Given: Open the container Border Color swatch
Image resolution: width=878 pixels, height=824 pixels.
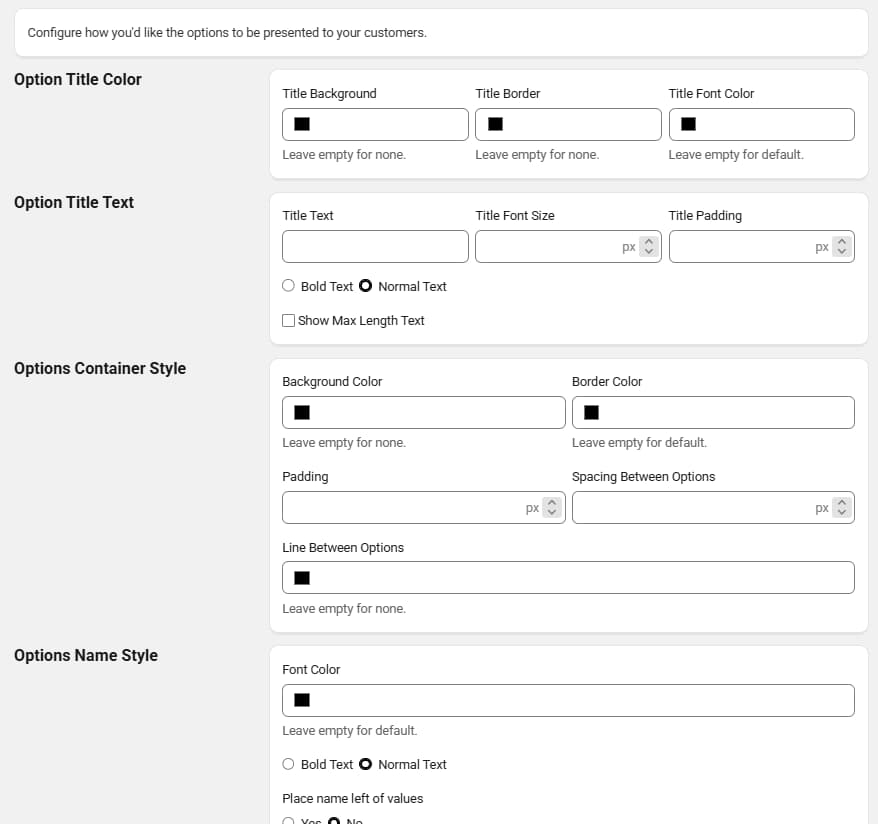Looking at the screenshot, I should 591,413.
